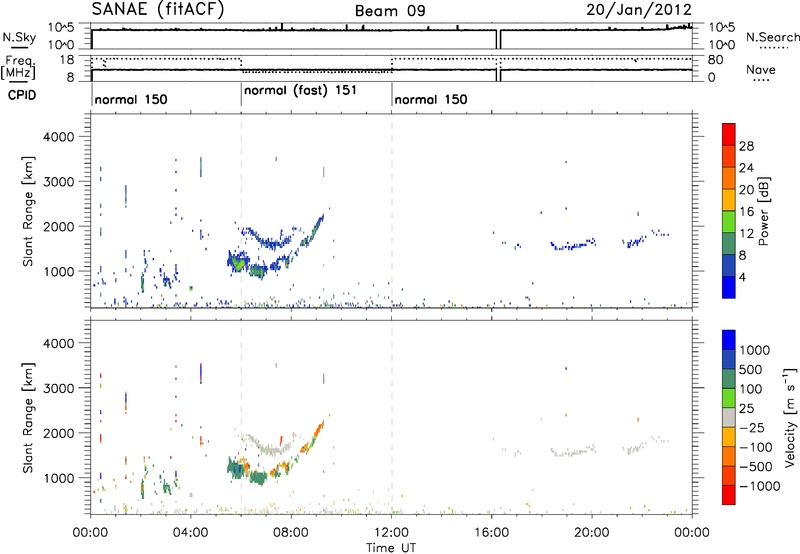Click the 12:00 time tick label

point(391,533)
